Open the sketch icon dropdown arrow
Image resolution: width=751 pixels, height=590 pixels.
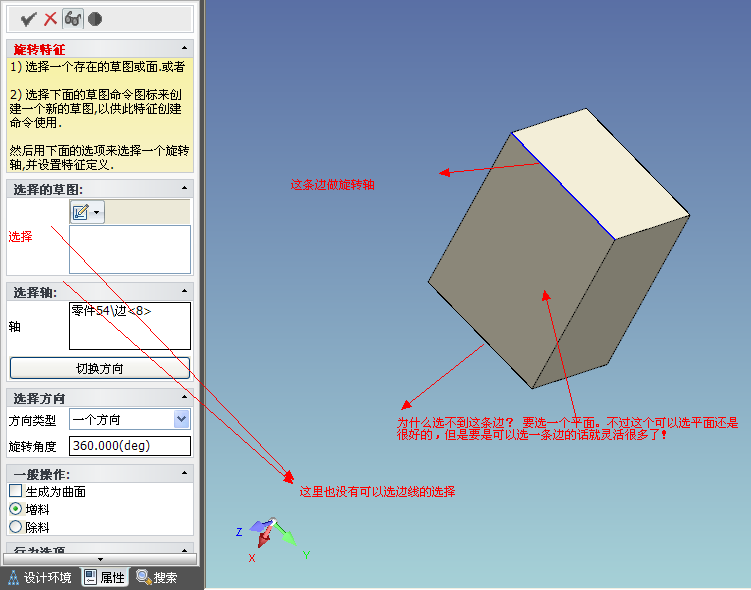[x=97, y=212]
